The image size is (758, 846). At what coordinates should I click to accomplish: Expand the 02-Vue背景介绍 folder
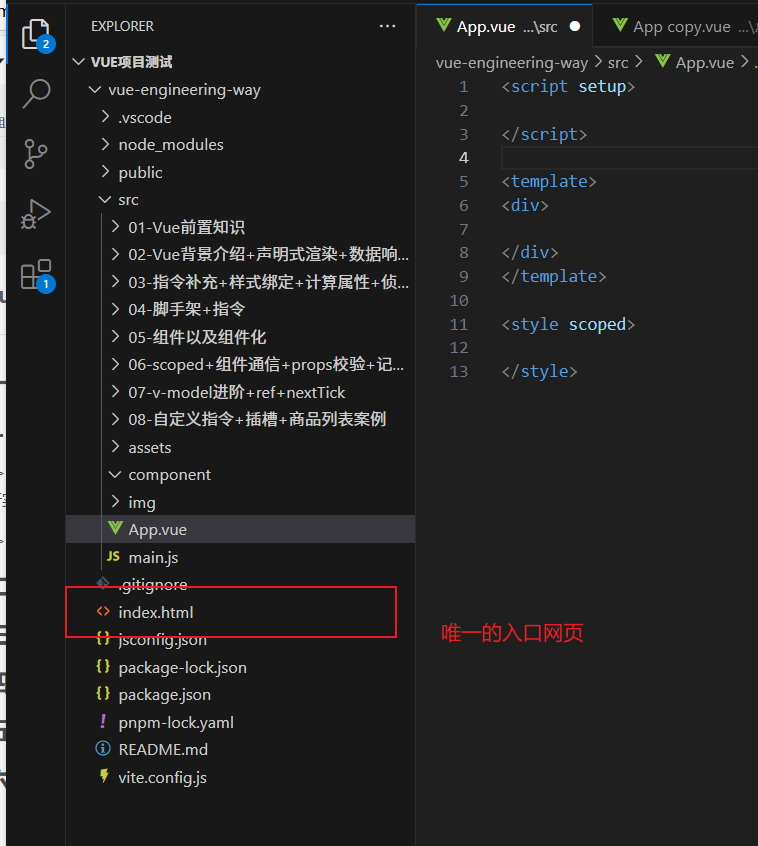[115, 254]
